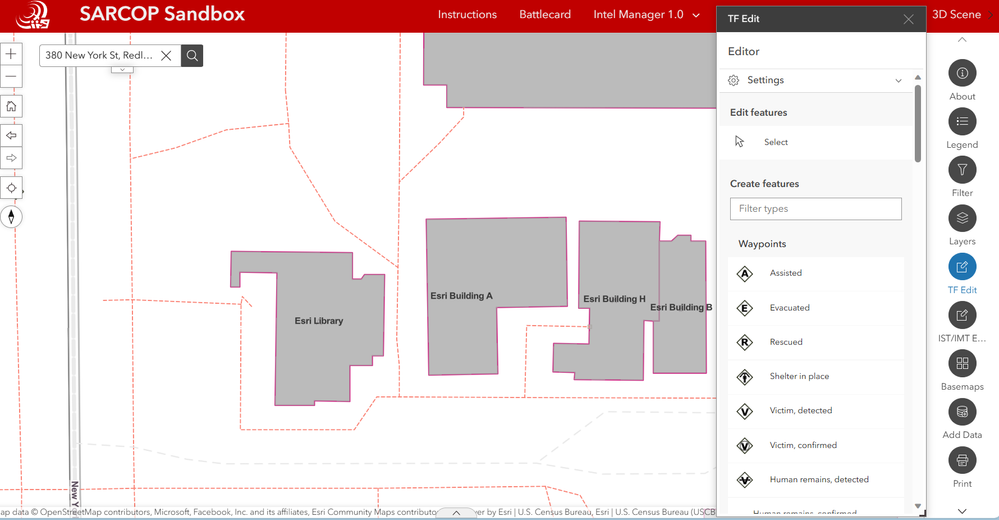
Task: Reset the compass orientation
Action: point(11,217)
